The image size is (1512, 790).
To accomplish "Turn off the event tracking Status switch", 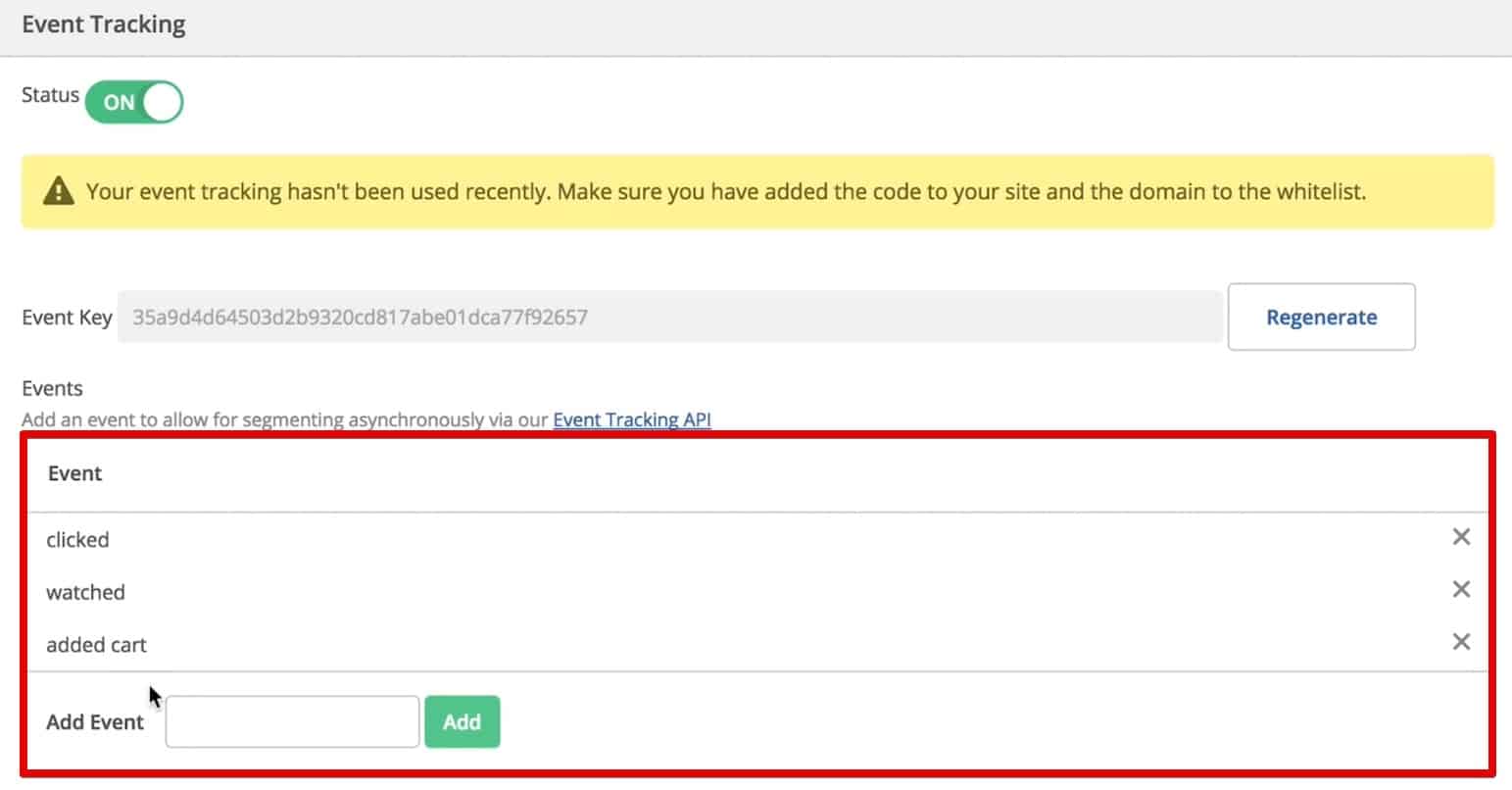I will (x=134, y=101).
